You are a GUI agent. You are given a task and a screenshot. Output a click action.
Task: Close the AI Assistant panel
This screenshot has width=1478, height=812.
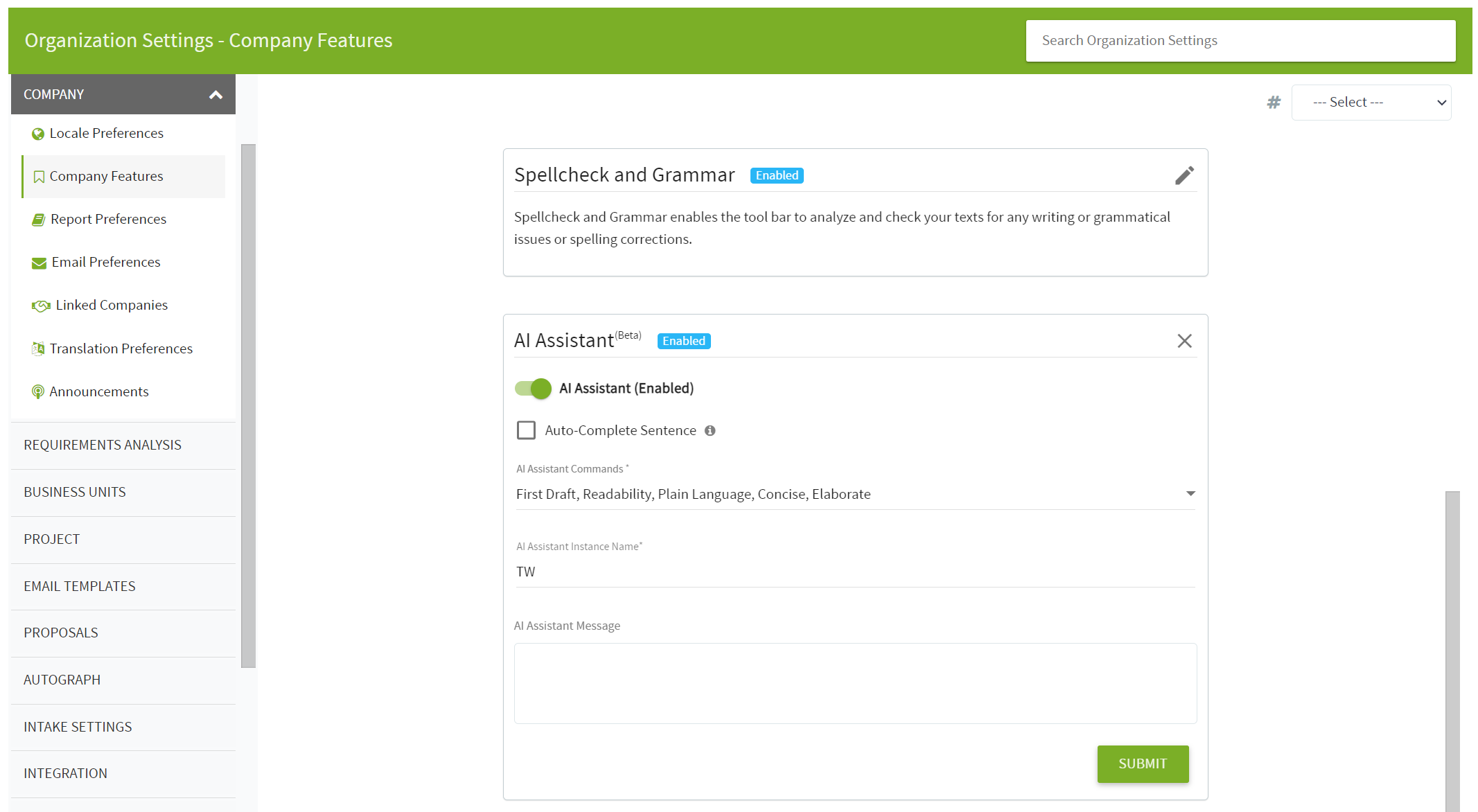coord(1185,340)
